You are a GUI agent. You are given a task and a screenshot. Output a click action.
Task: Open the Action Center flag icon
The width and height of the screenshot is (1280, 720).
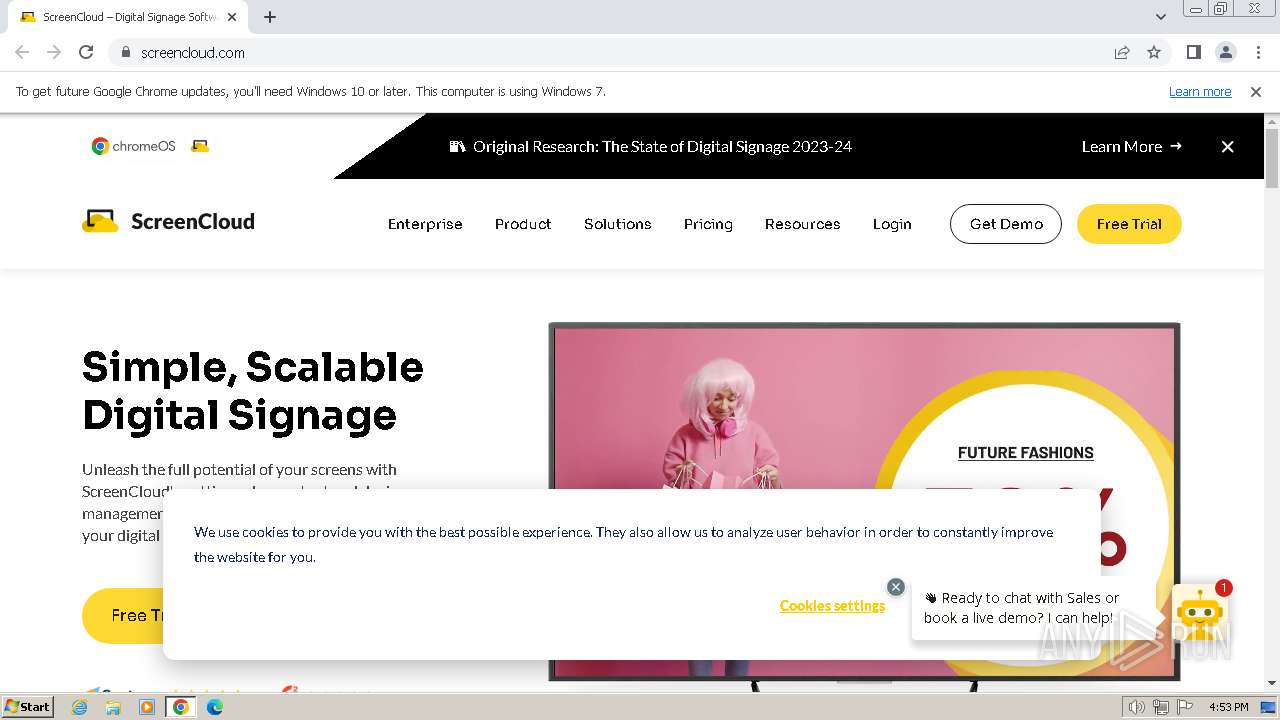pyautogui.click(x=1185, y=707)
